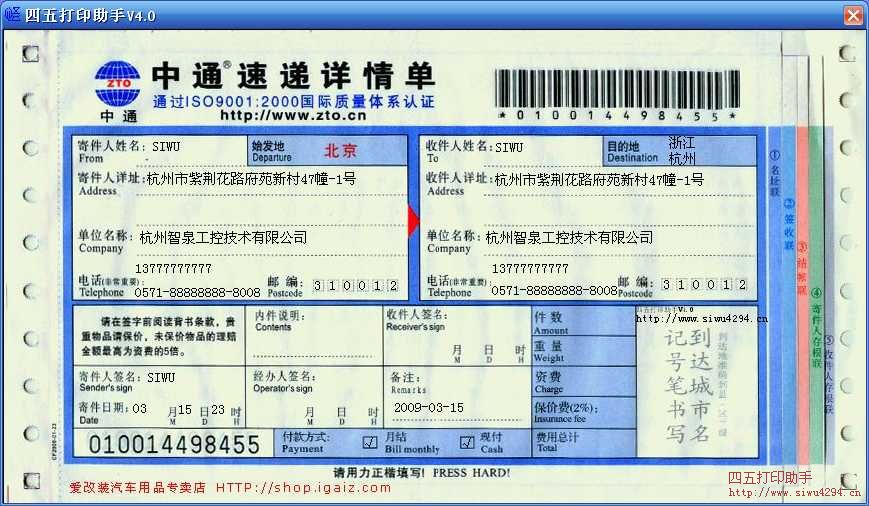Click the sender postcode boxes 310012

click(355, 285)
